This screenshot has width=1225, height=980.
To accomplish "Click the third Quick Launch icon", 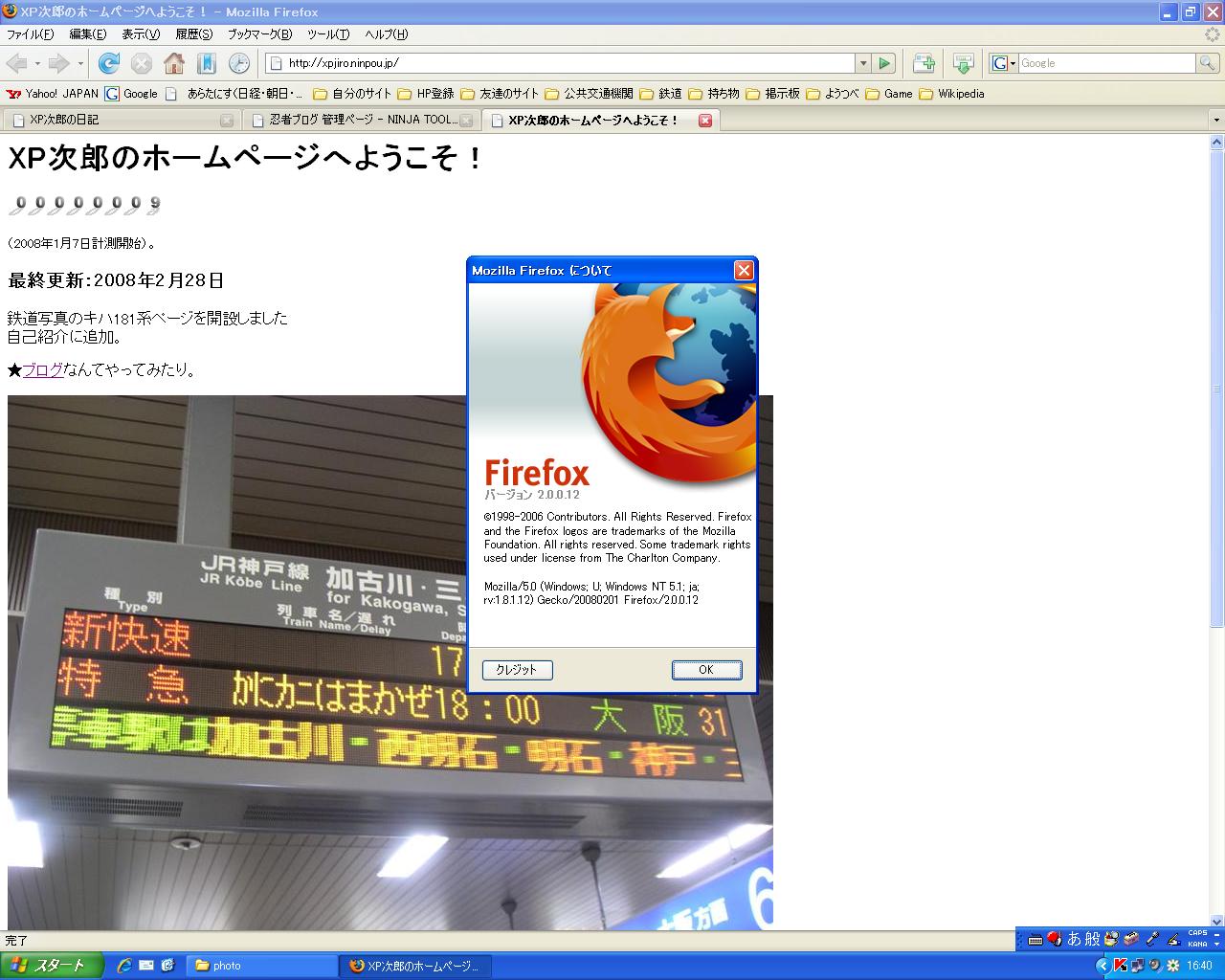I will 167,966.
